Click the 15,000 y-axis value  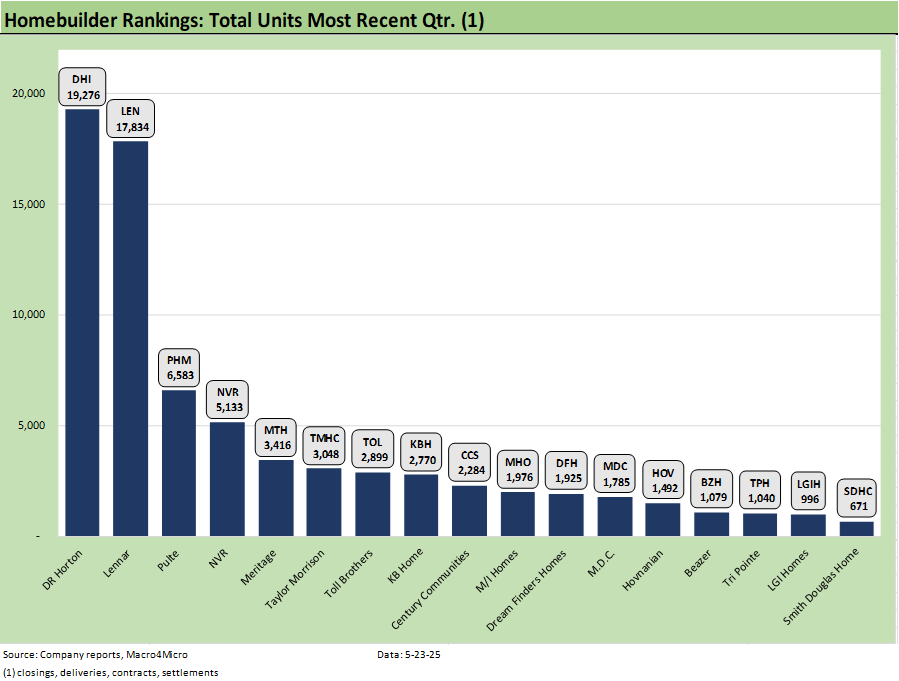pos(29,204)
